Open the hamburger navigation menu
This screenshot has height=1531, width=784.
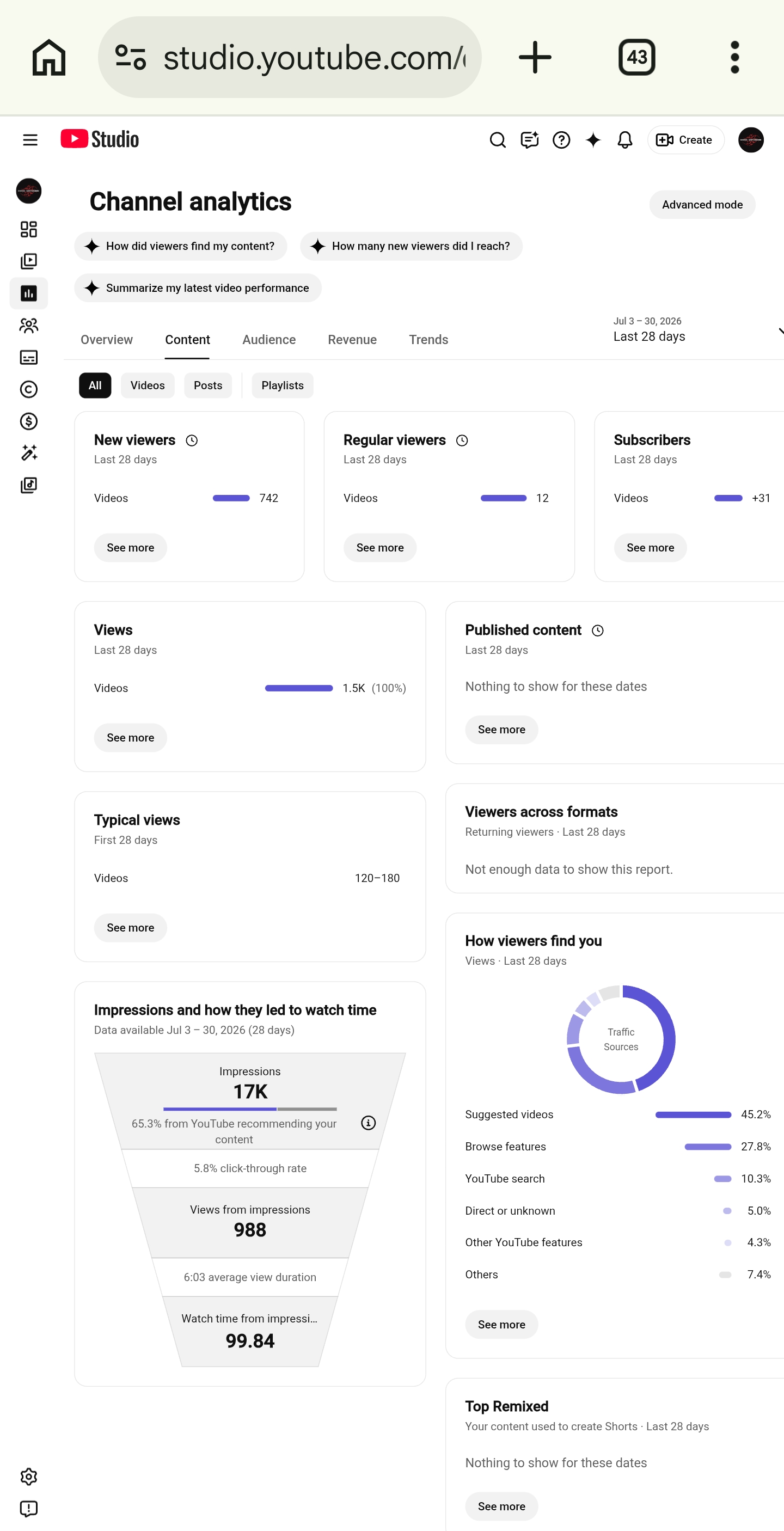point(30,140)
